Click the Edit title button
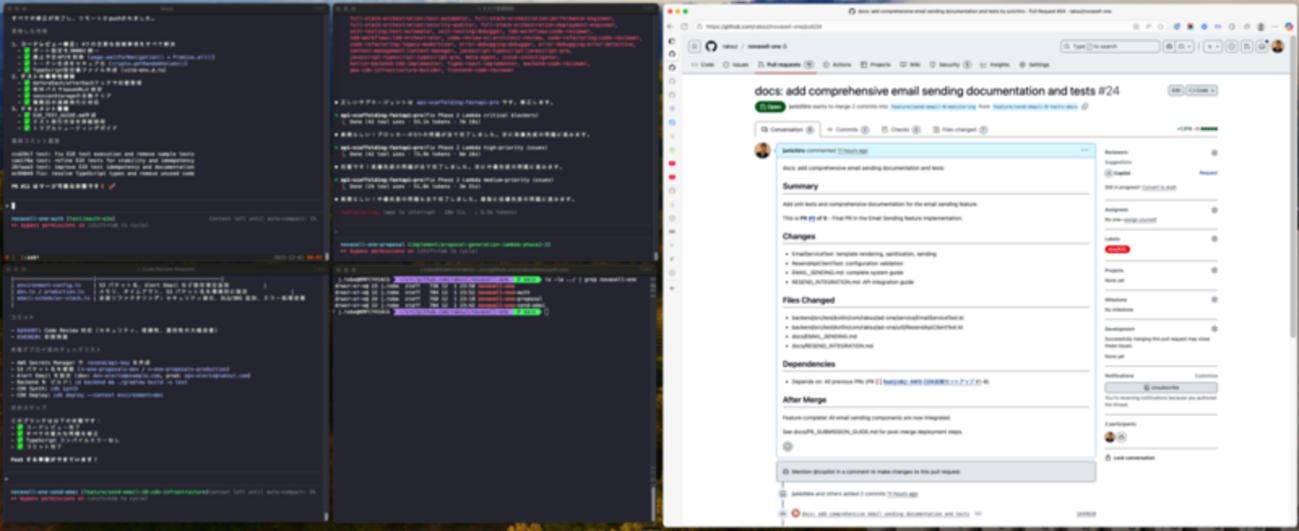 (1175, 90)
